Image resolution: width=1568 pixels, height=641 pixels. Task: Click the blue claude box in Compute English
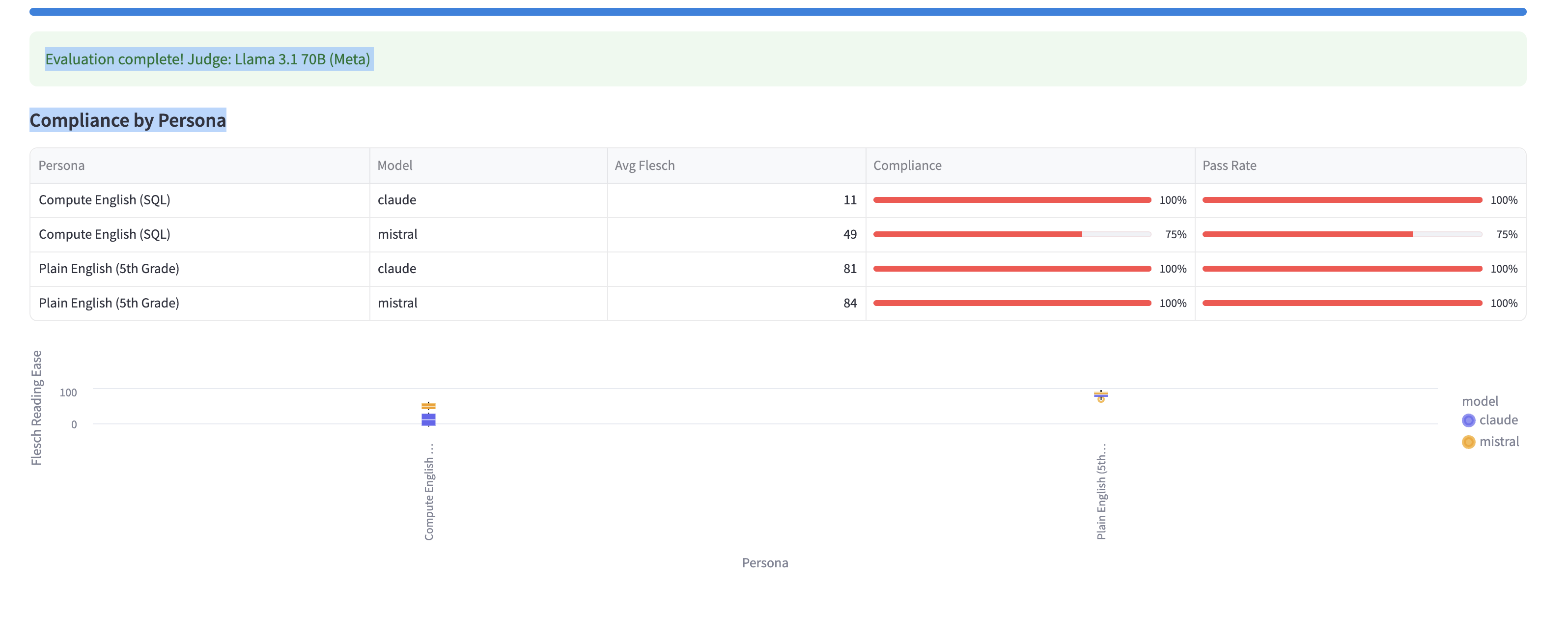click(428, 419)
